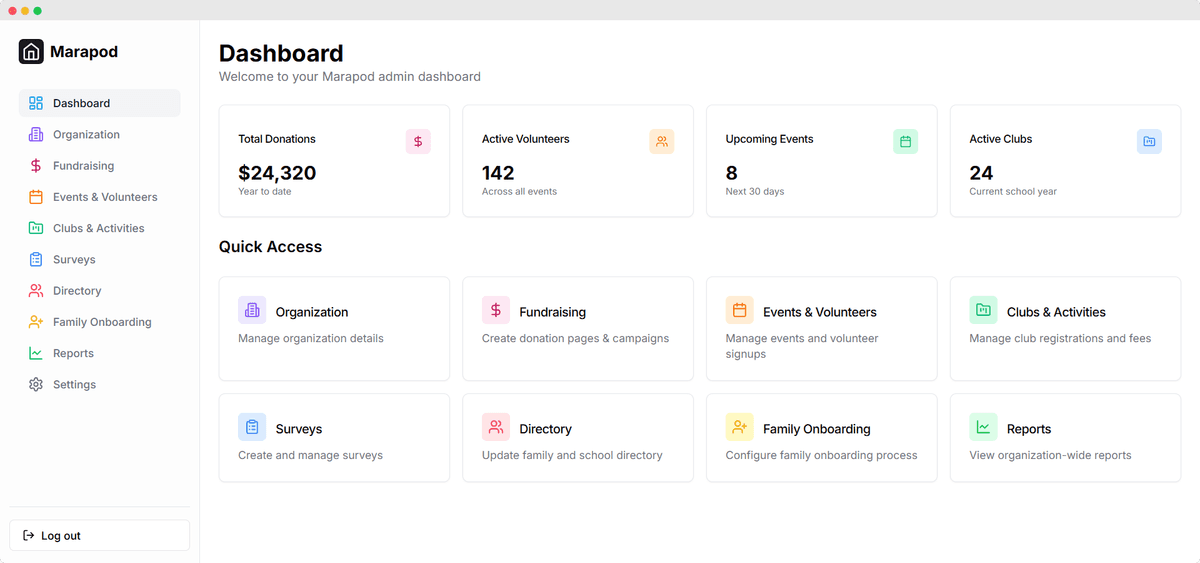Open Directory in the sidebar navigation

(77, 291)
